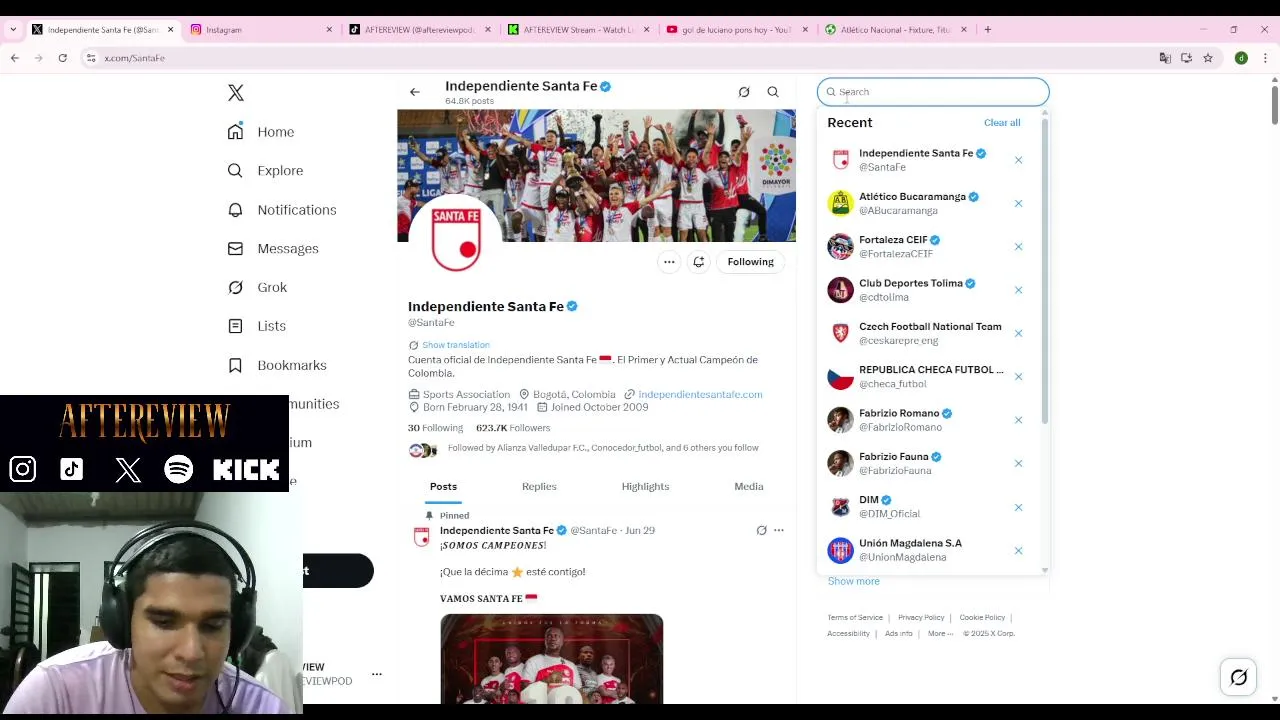This screenshot has height=720, width=1280.
Task: Remove Club Deportes Tolima from recent searches
Action: 1018,290
